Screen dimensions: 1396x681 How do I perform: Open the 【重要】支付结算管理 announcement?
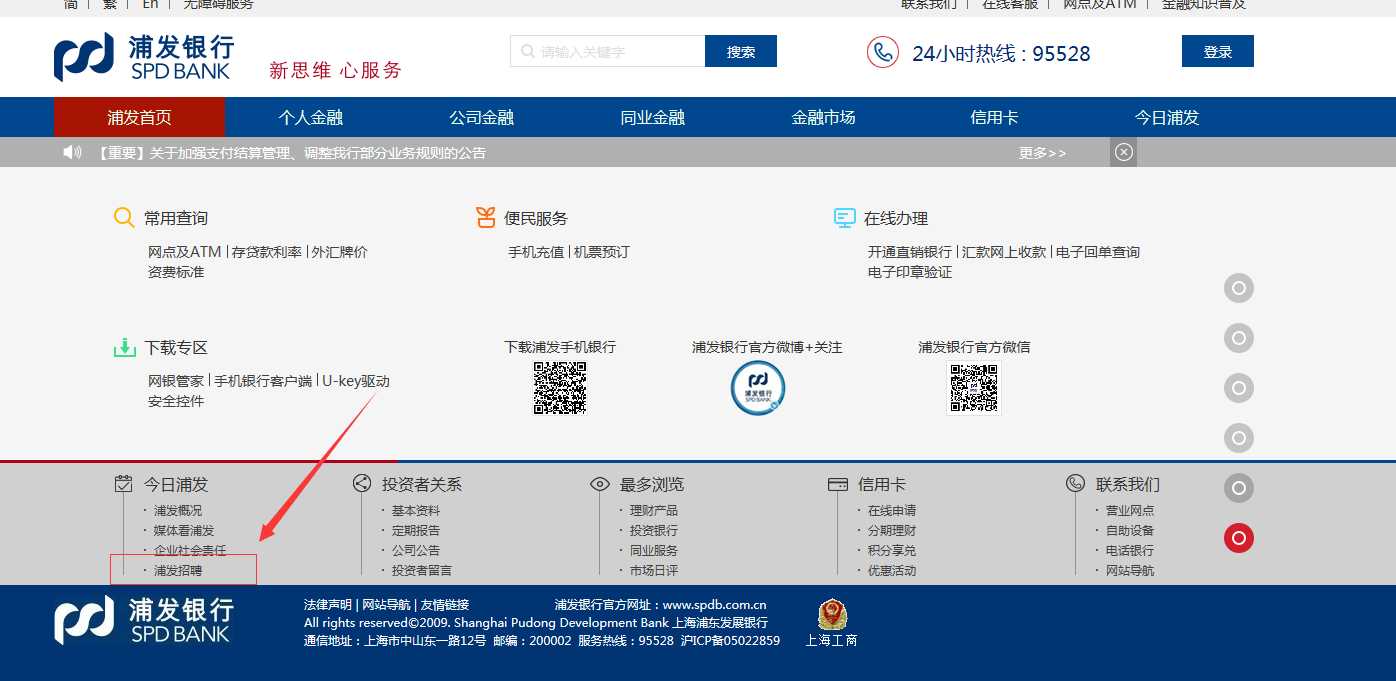pos(292,153)
